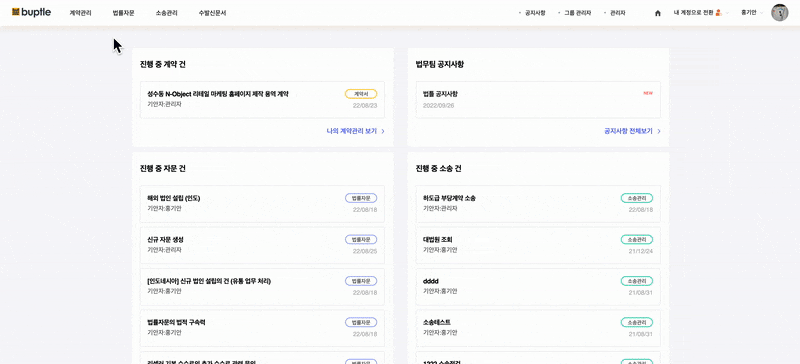
Task: Click the 소송관리 badge on 하도급 부당계약 소송
Action: click(637, 198)
